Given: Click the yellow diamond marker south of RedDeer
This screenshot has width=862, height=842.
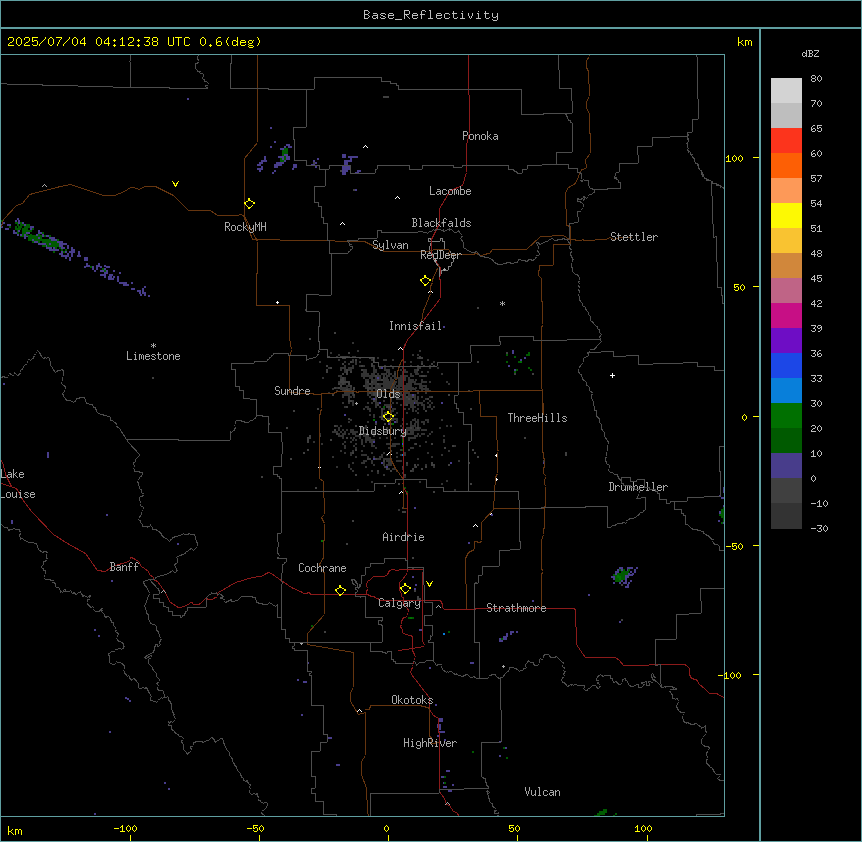Looking at the screenshot, I should 426,281.
